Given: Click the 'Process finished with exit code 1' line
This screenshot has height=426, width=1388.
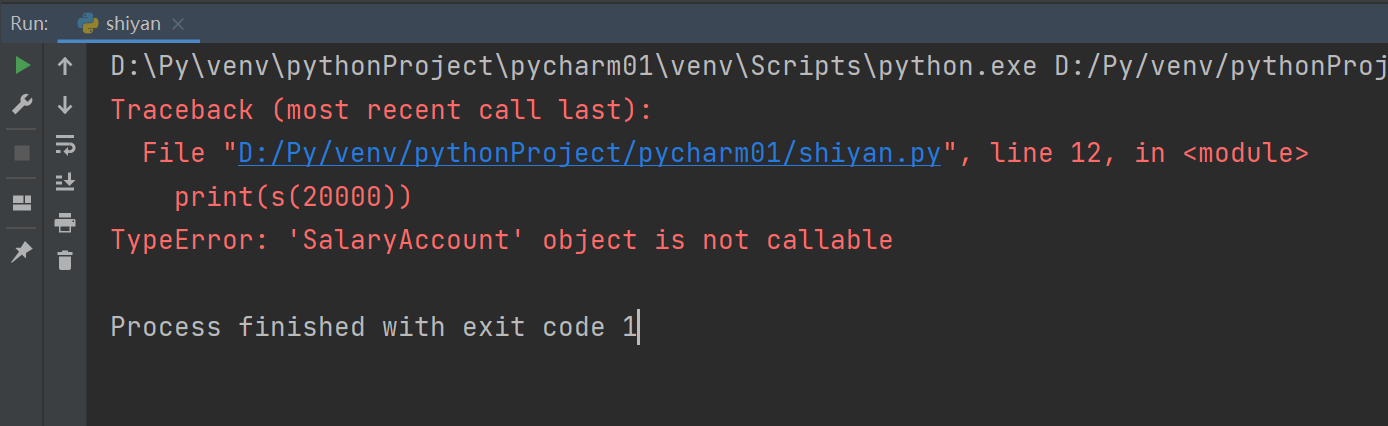Looking at the screenshot, I should click(373, 327).
